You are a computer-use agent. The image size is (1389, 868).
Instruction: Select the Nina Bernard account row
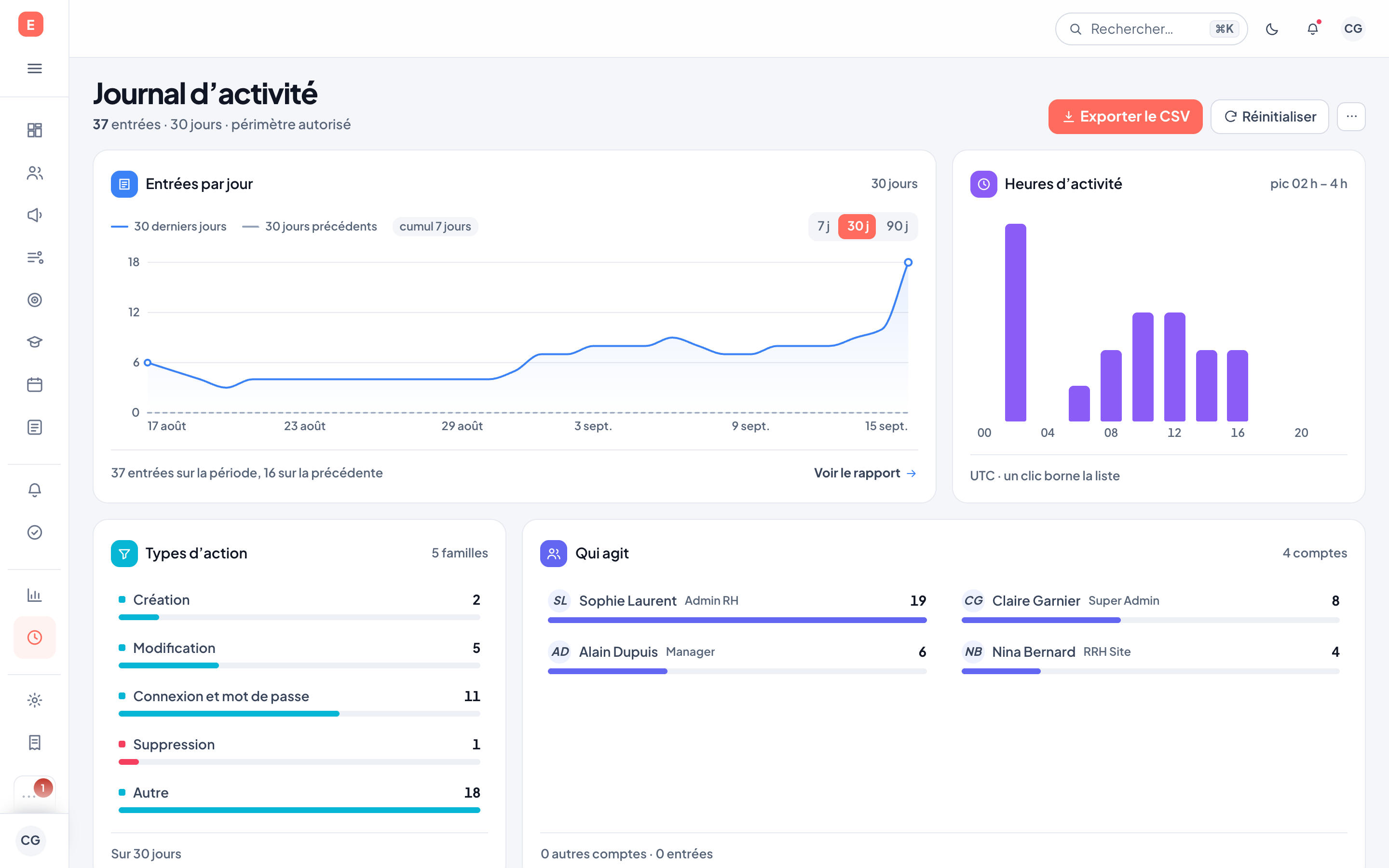click(1151, 657)
